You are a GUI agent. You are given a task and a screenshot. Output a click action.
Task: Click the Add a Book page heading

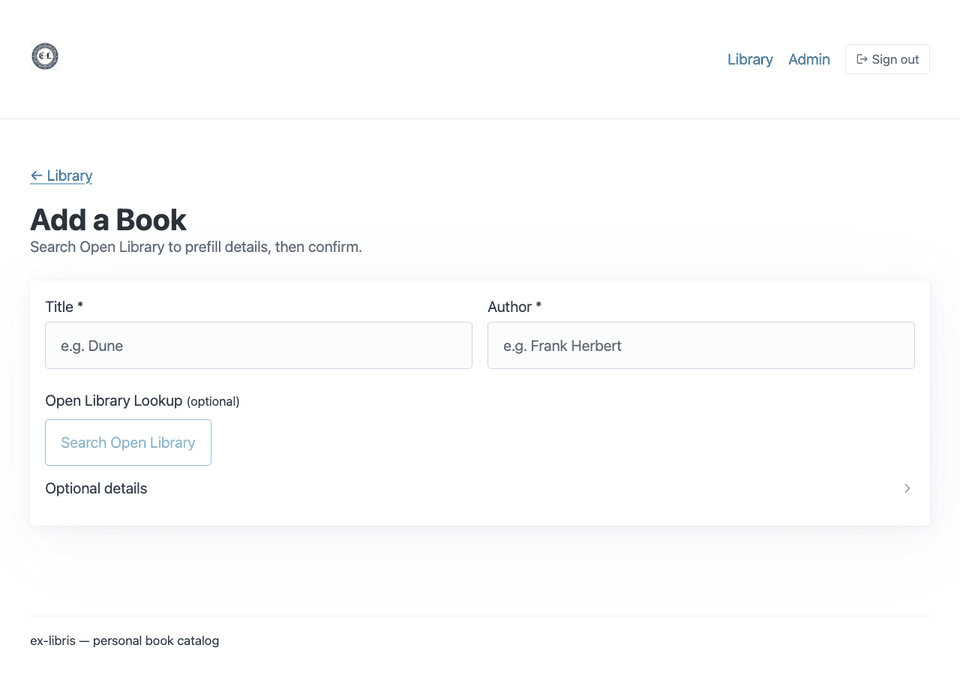tap(108, 219)
